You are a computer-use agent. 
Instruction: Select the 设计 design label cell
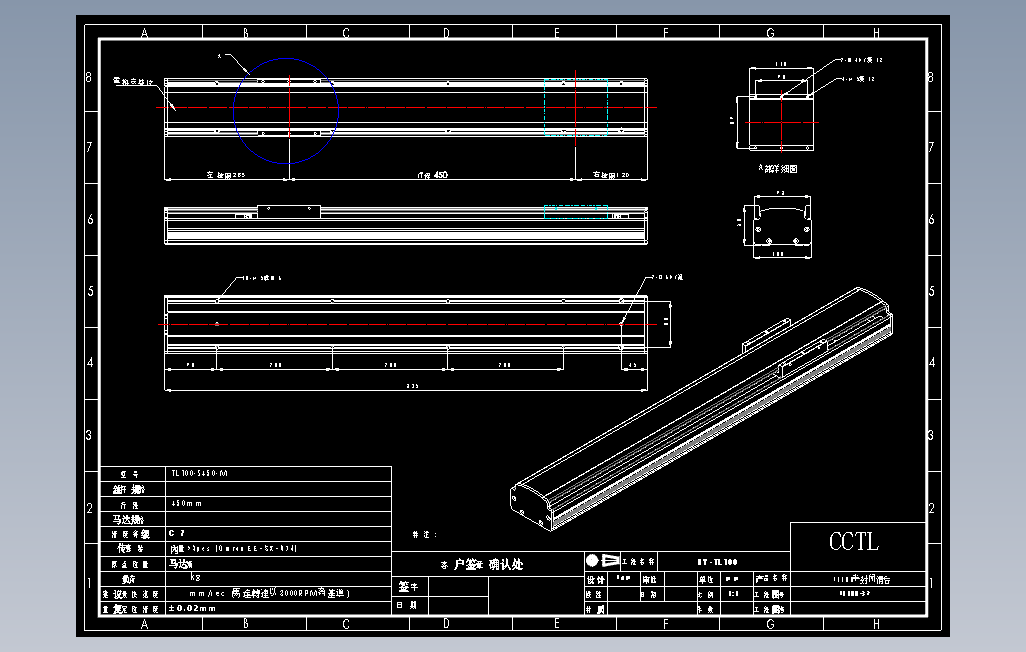(x=595, y=579)
